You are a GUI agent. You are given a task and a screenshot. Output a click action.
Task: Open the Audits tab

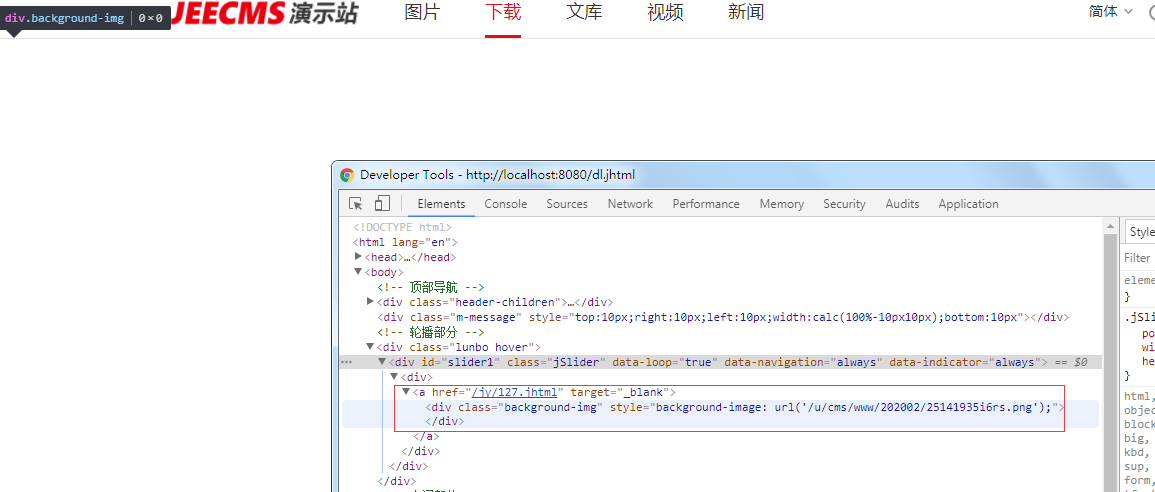(902, 204)
